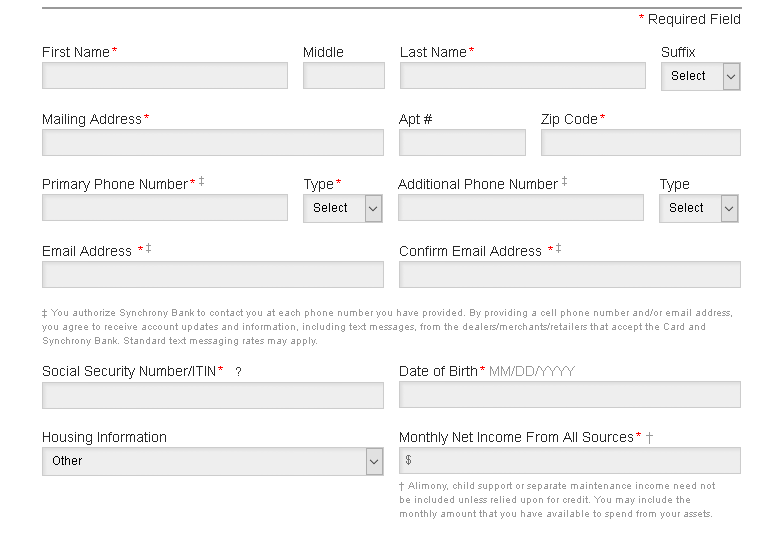Click the Synchrony Bank authorization disclaimer text
This screenshot has width=774, height=542.
tap(387, 327)
